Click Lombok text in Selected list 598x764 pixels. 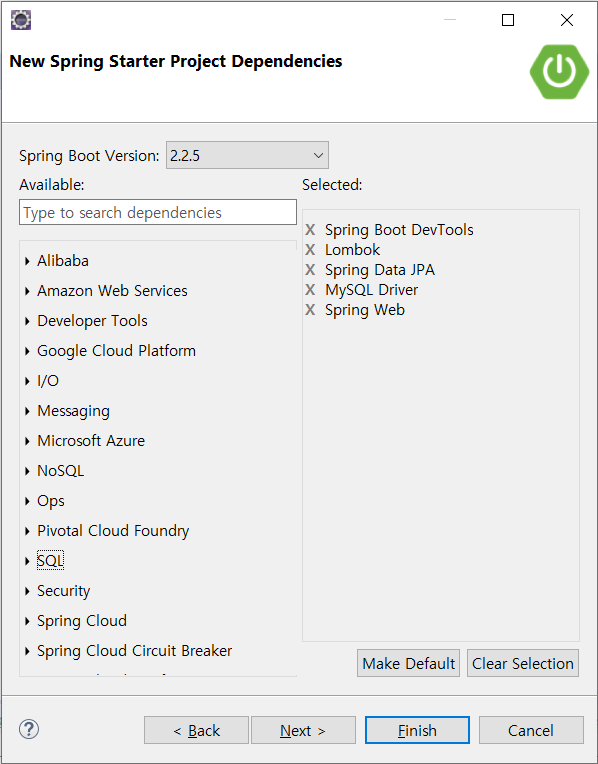352,249
